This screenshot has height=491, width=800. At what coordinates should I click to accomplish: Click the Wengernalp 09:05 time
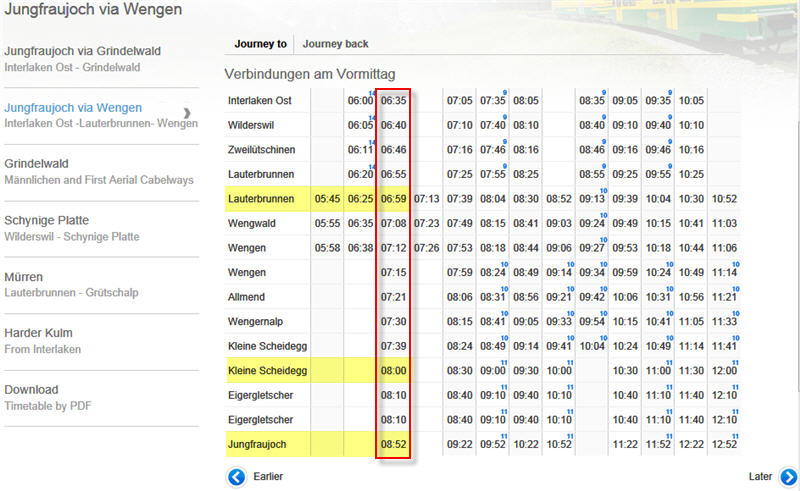526,322
